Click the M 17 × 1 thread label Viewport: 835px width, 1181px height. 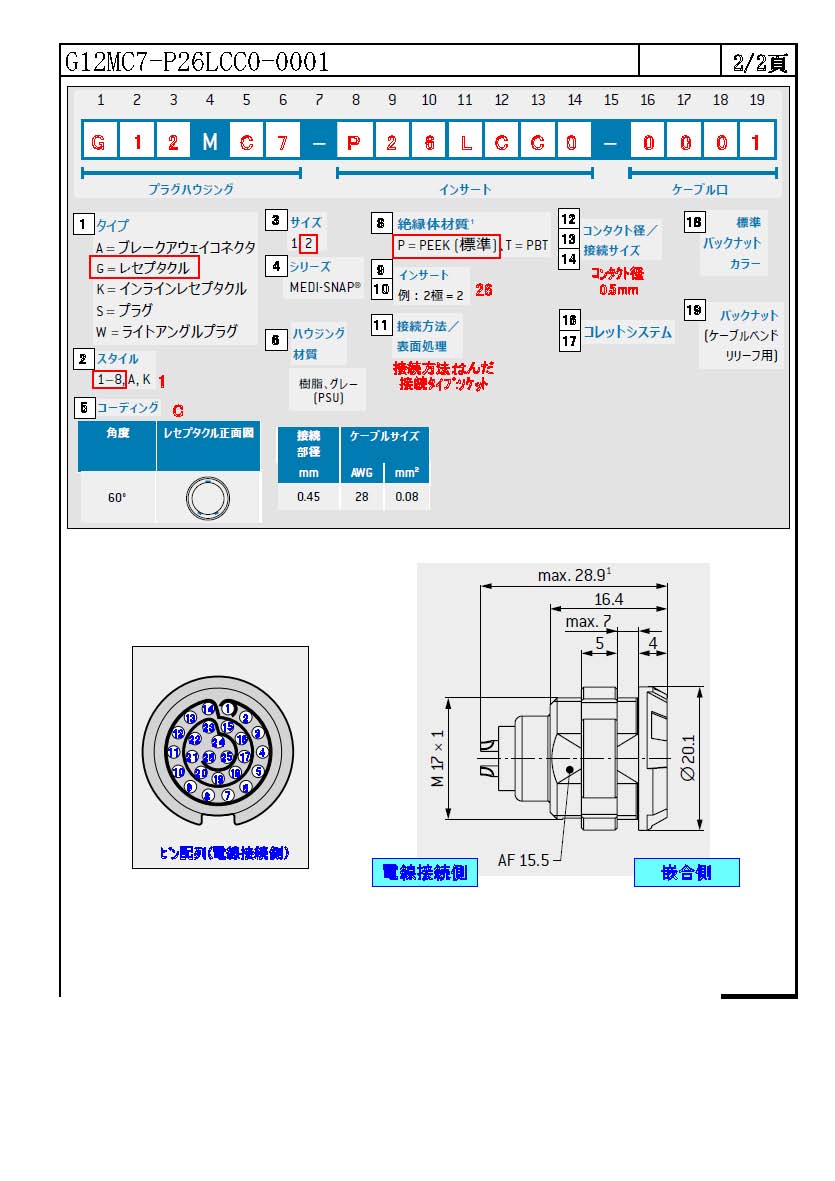437,758
